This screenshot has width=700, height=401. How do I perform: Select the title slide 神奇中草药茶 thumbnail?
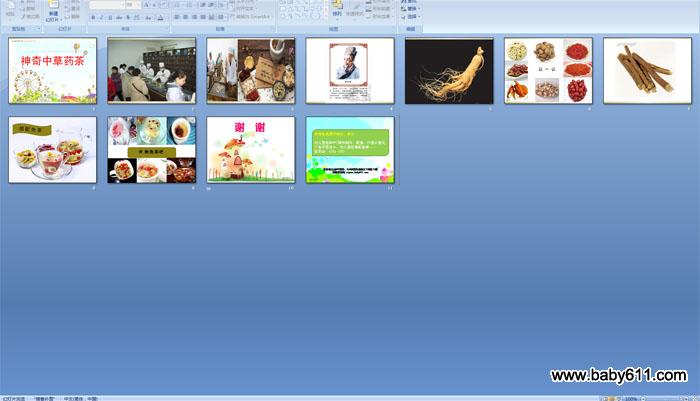pos(53,71)
